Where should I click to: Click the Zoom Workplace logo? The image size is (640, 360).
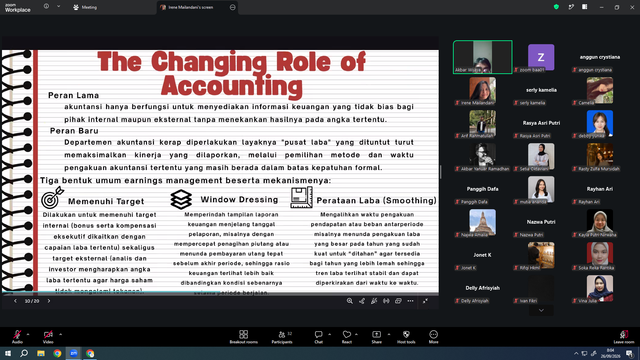click(x=18, y=8)
